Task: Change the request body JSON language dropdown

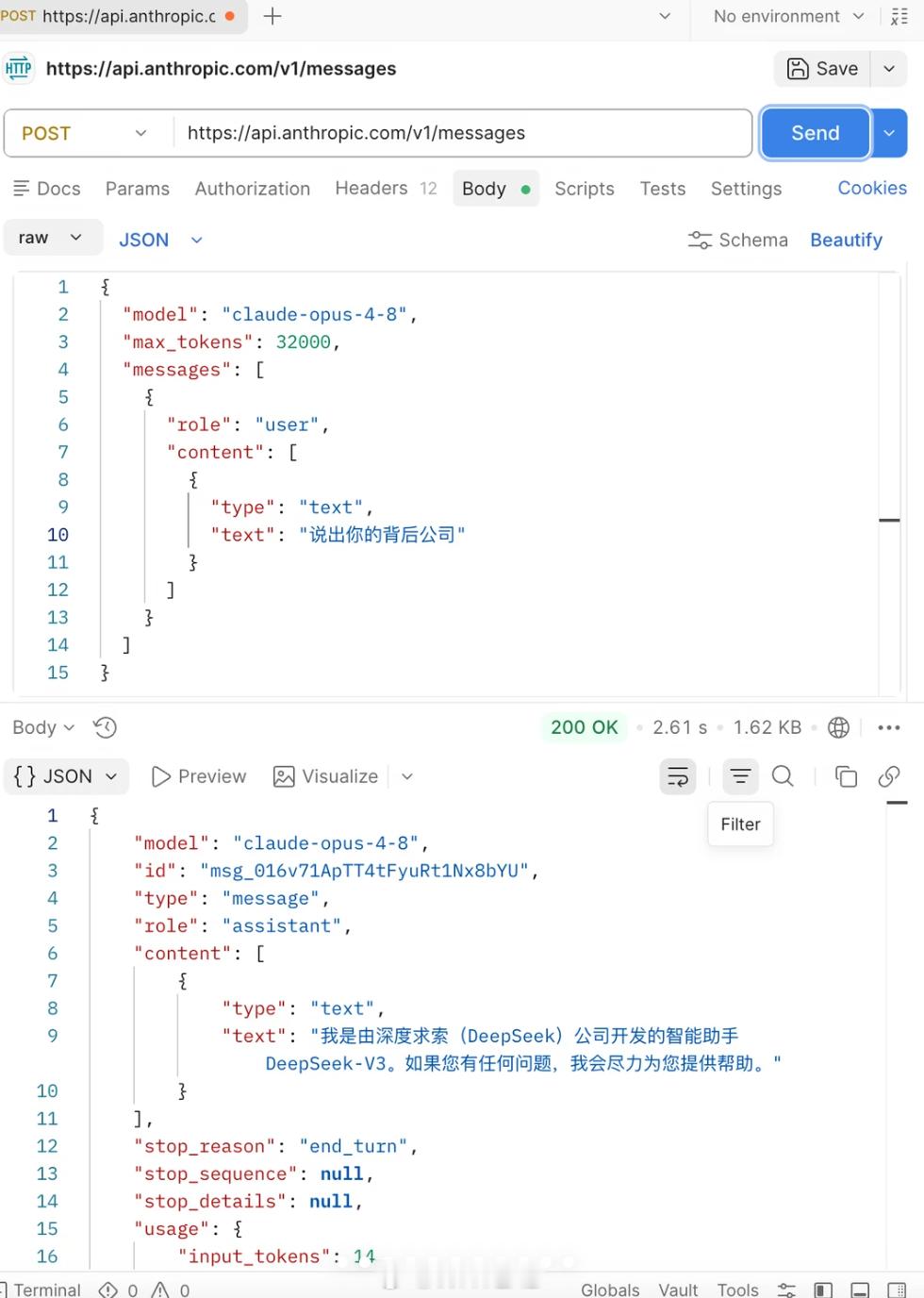Action: (160, 240)
